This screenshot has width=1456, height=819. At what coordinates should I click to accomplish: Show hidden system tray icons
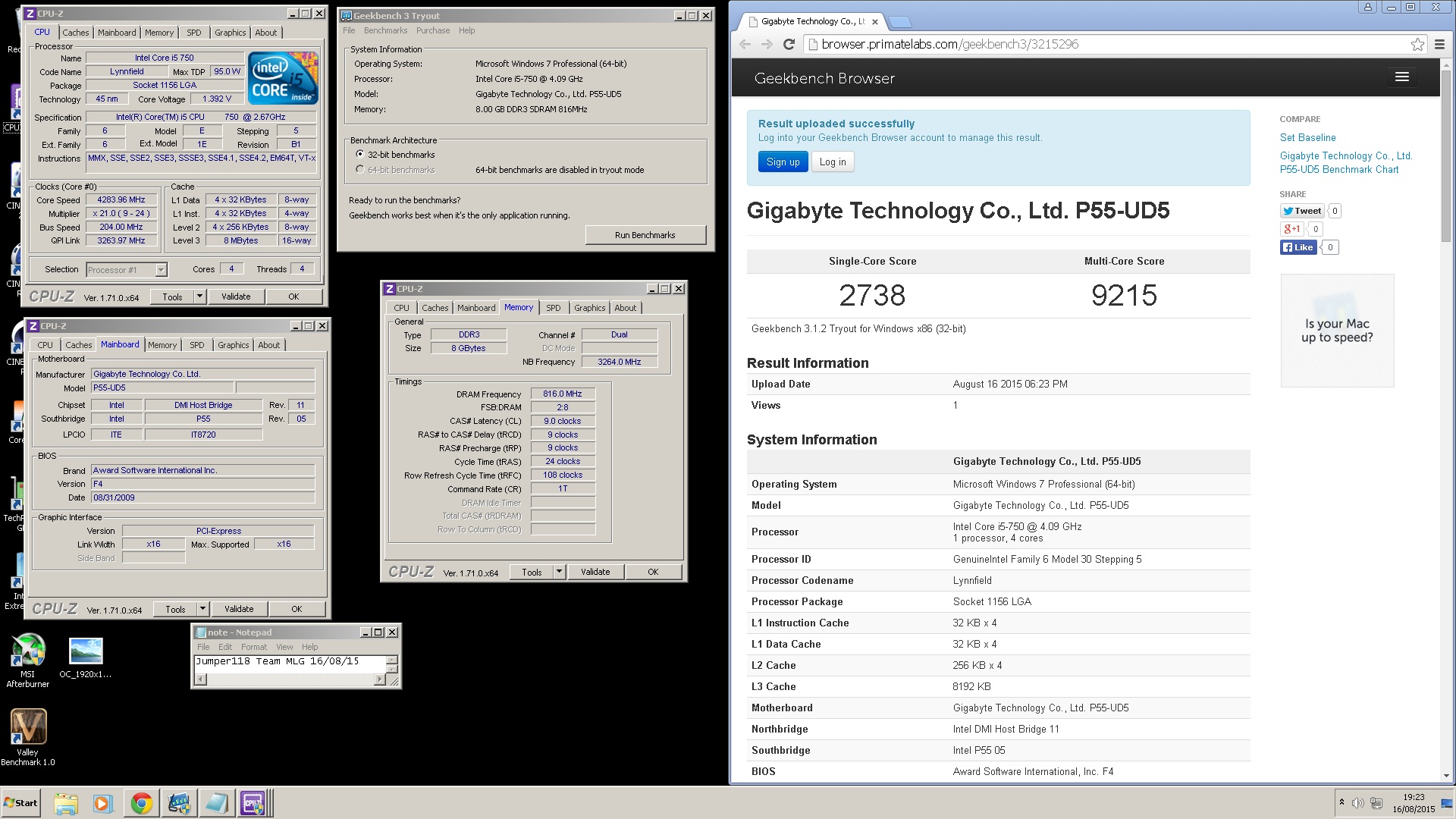[x=1341, y=802]
